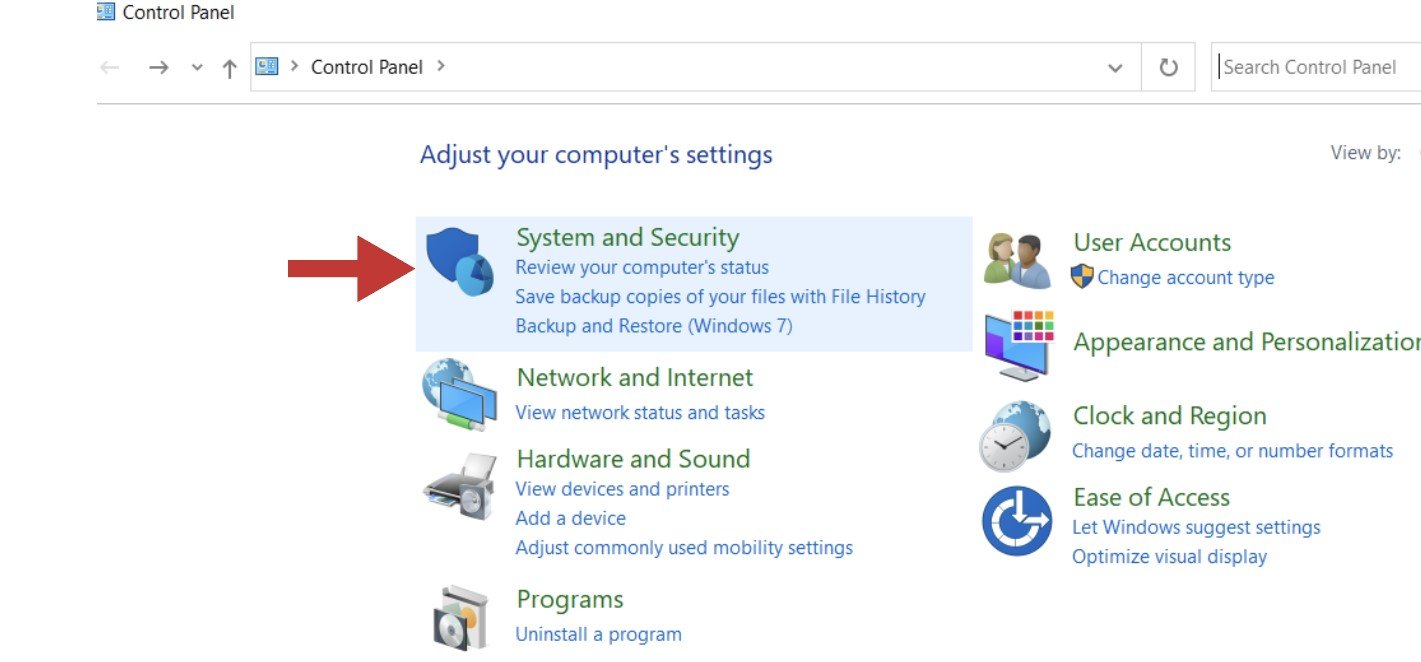
Task: Click the User Accounts people icon
Action: coord(1017,261)
